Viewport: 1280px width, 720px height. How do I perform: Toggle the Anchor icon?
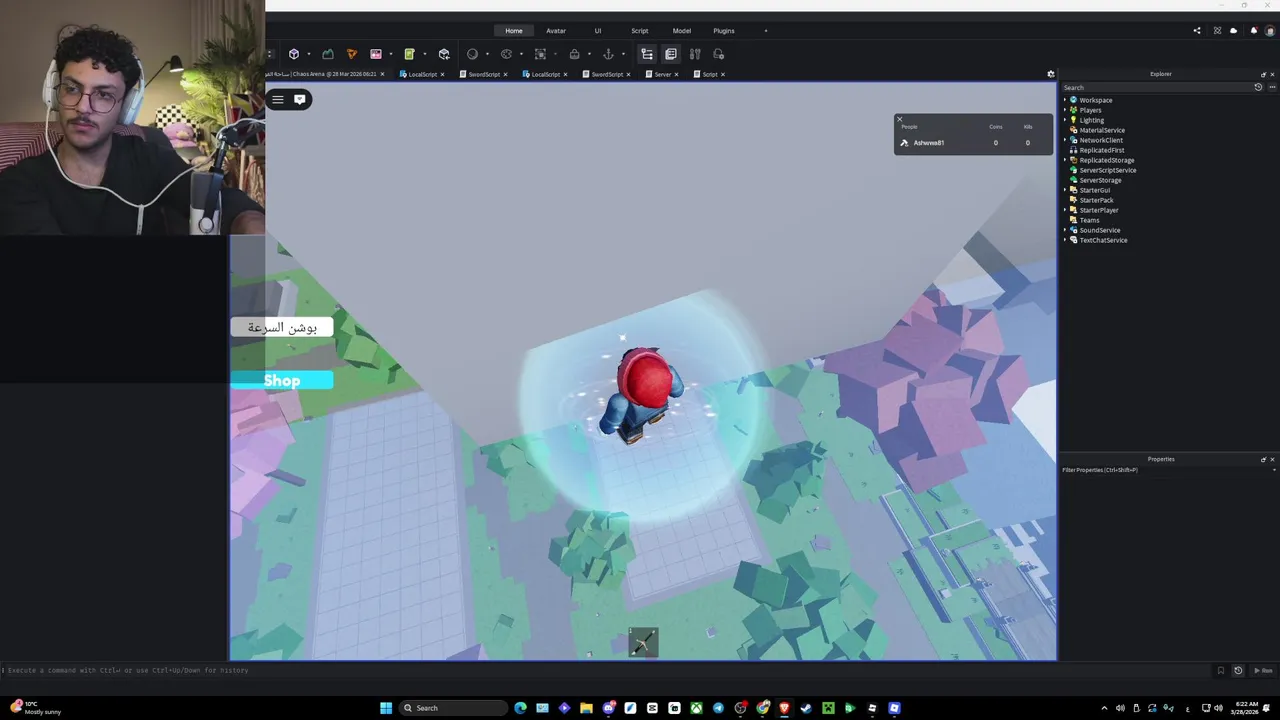608,54
